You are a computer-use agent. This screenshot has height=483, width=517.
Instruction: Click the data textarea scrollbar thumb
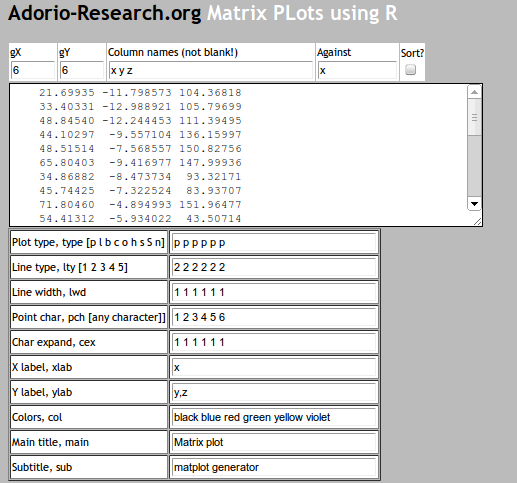(474, 117)
